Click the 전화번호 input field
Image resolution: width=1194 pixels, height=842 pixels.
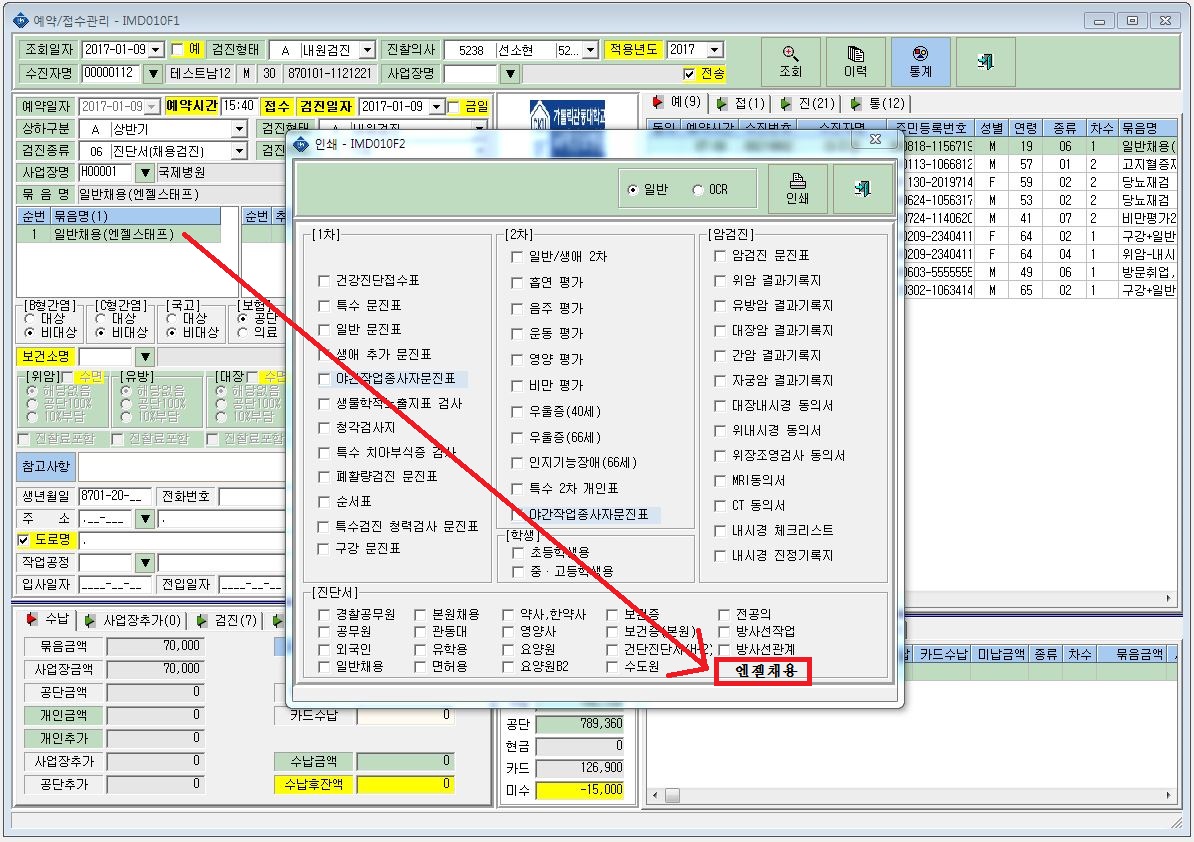point(251,497)
